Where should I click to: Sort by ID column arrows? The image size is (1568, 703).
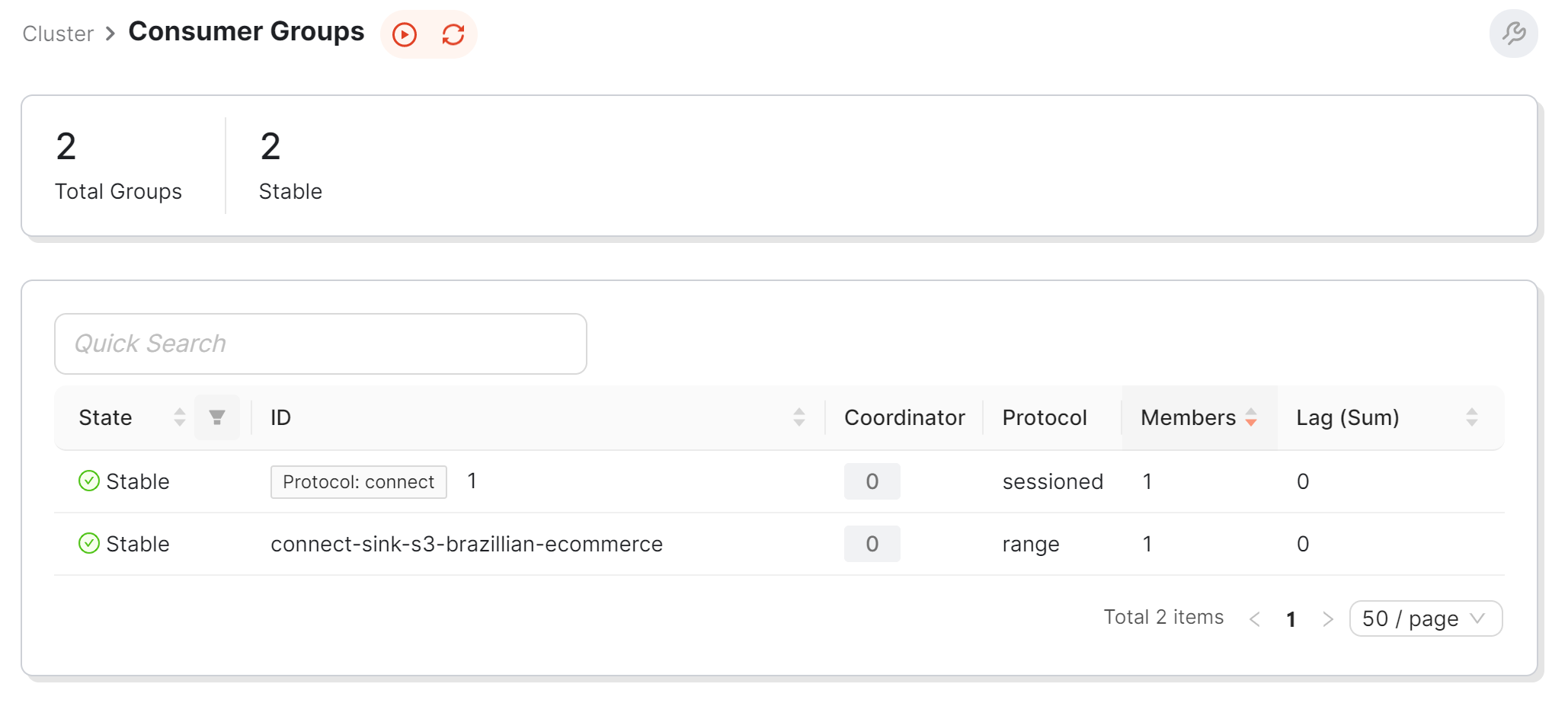pyautogui.click(x=799, y=417)
